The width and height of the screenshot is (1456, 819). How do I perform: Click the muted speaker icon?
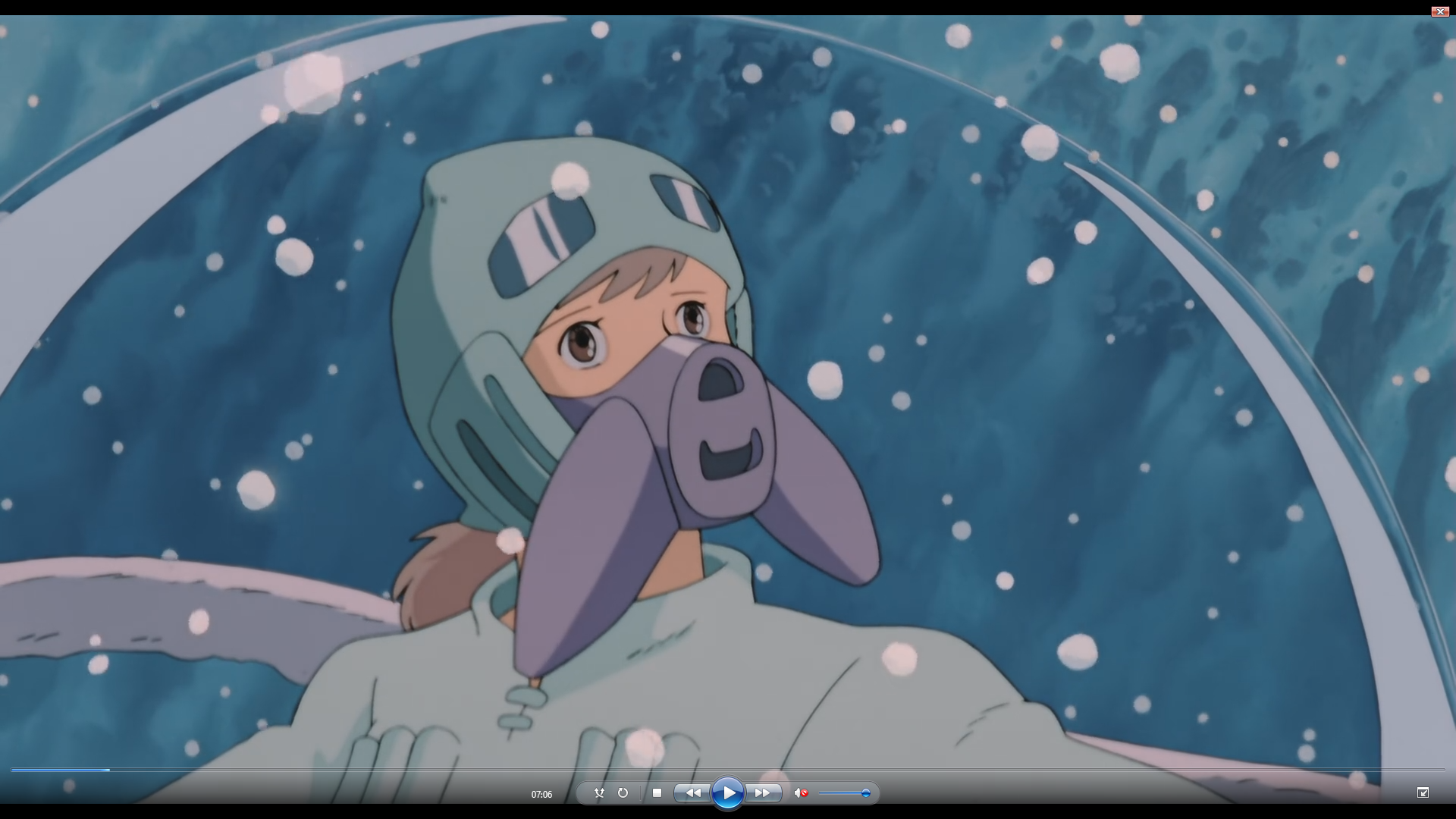(801, 793)
